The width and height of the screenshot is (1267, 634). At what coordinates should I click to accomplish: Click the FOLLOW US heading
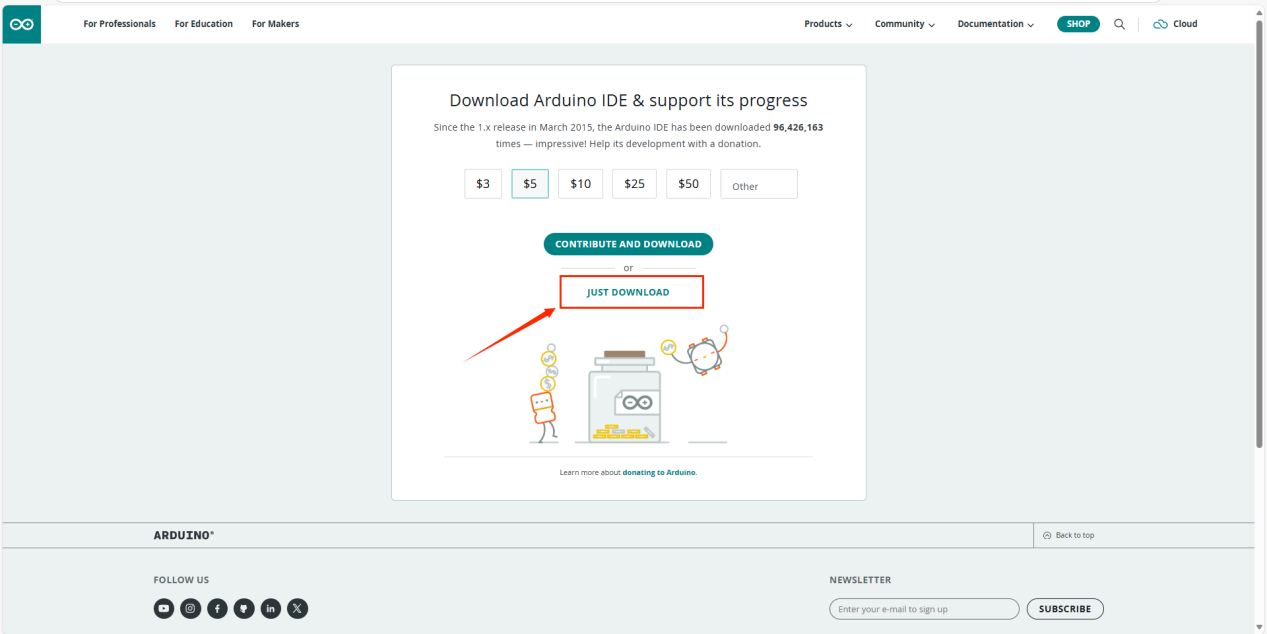181,580
